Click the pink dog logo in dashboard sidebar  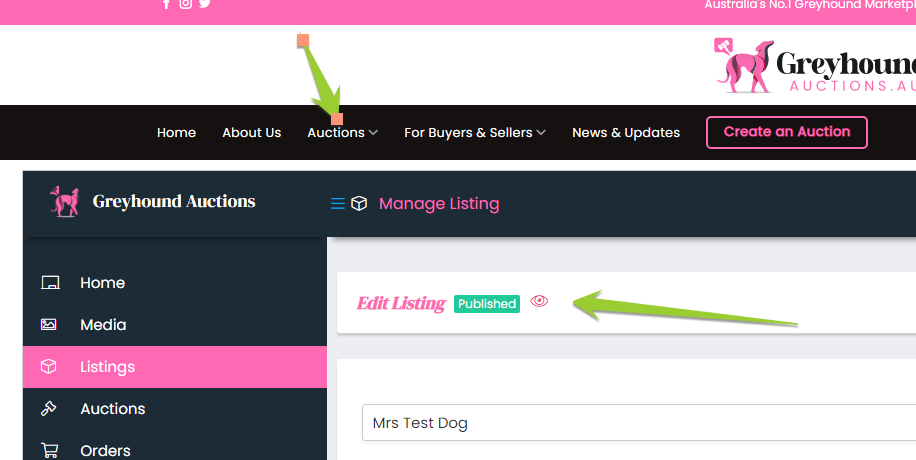pyautogui.click(x=65, y=202)
